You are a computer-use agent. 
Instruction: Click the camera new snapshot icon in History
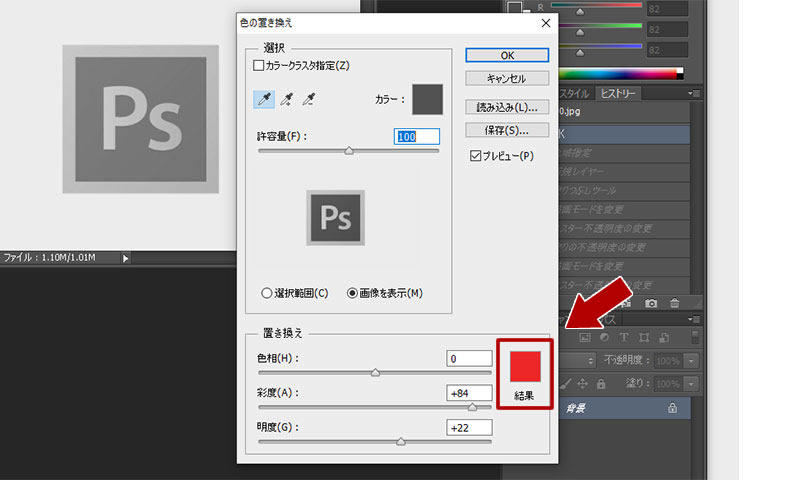pos(651,304)
